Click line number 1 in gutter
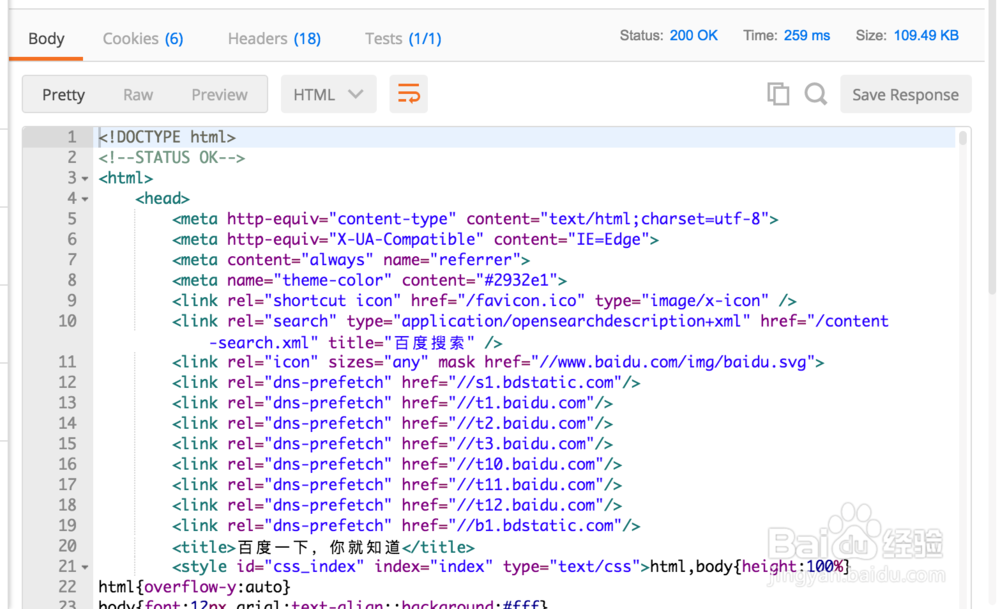This screenshot has width=1000, height=609. point(71,137)
